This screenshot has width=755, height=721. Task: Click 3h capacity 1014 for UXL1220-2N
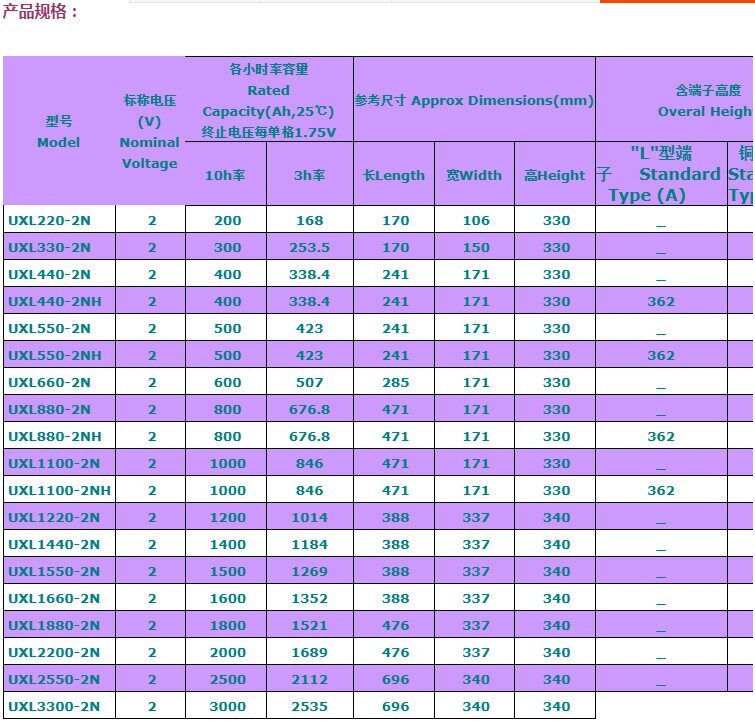coord(310,517)
